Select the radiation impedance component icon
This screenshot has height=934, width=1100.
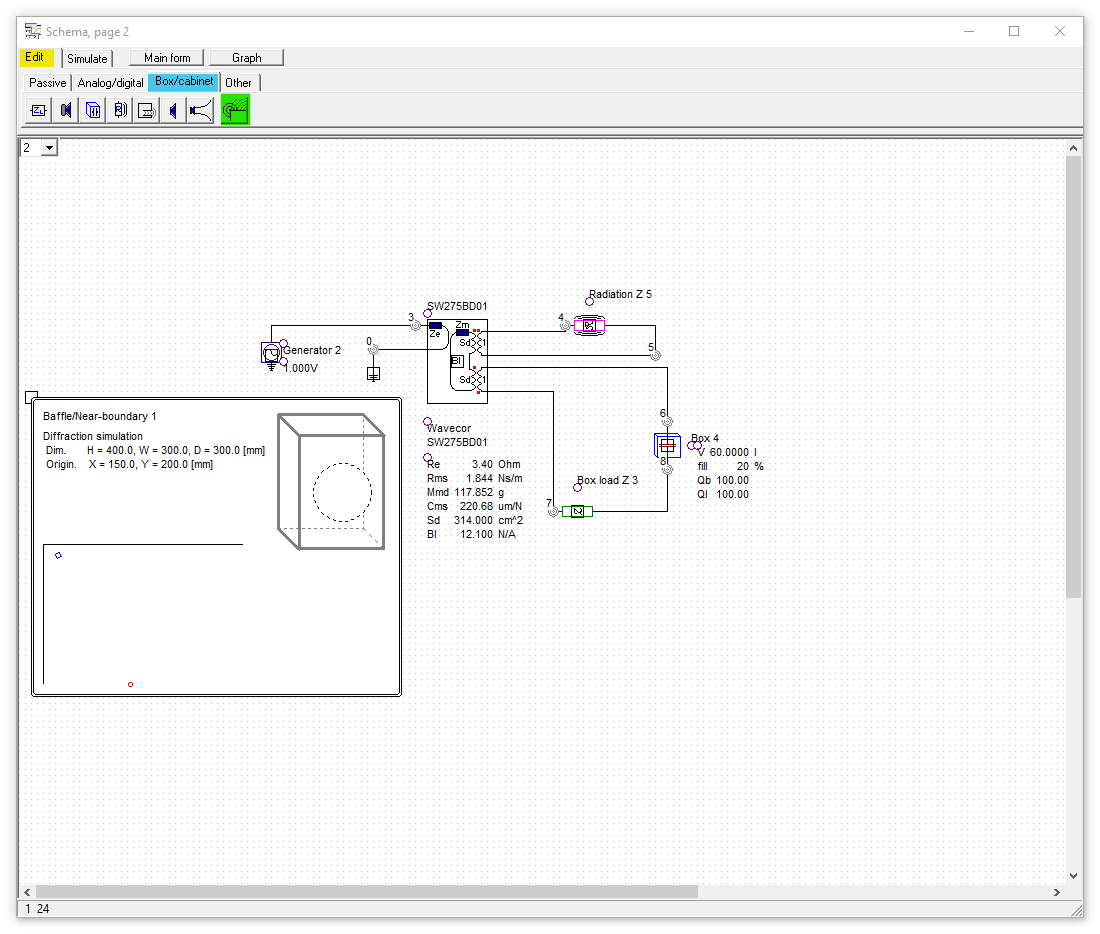pos(119,110)
